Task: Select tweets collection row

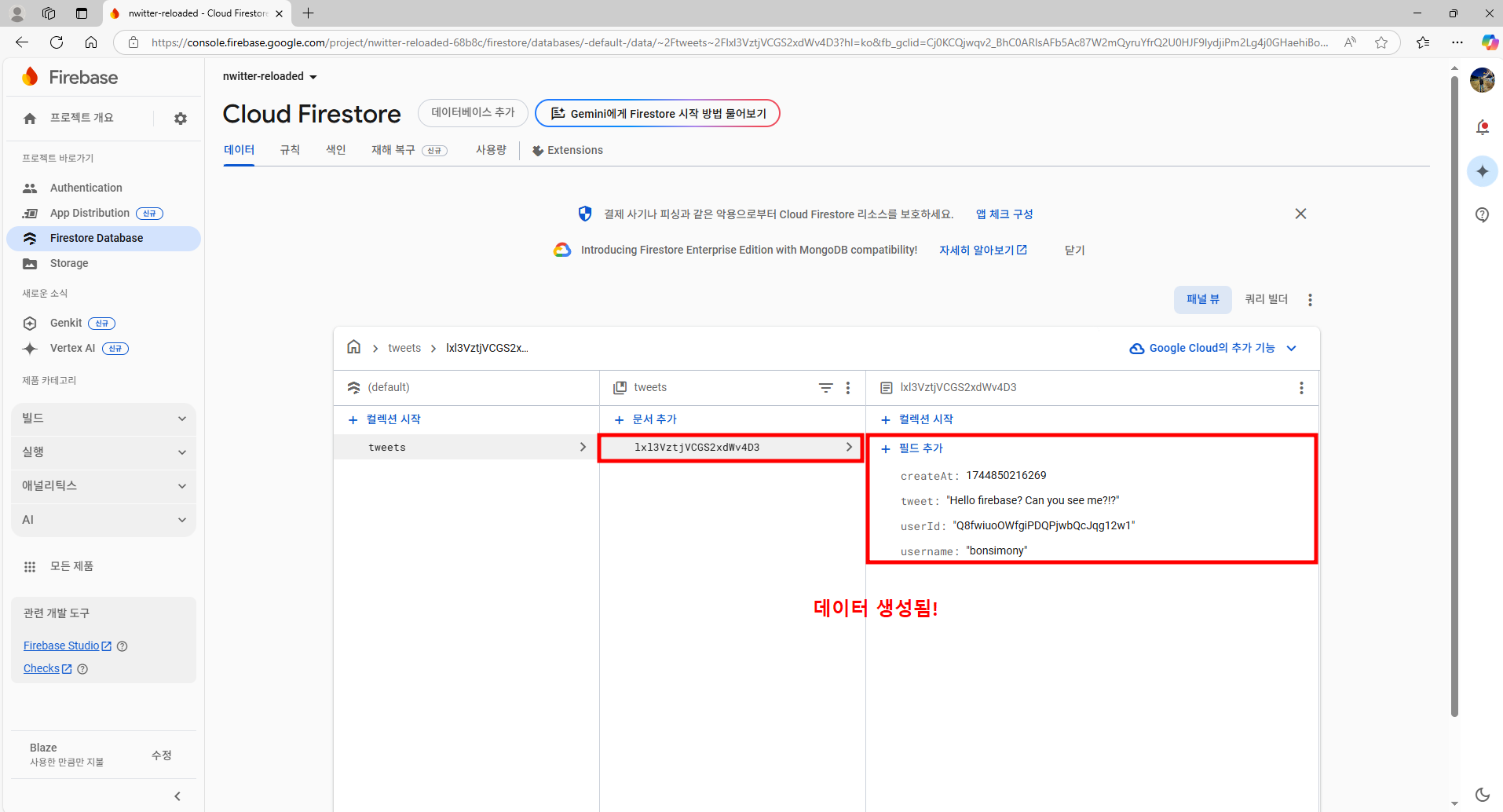Action: 466,447
